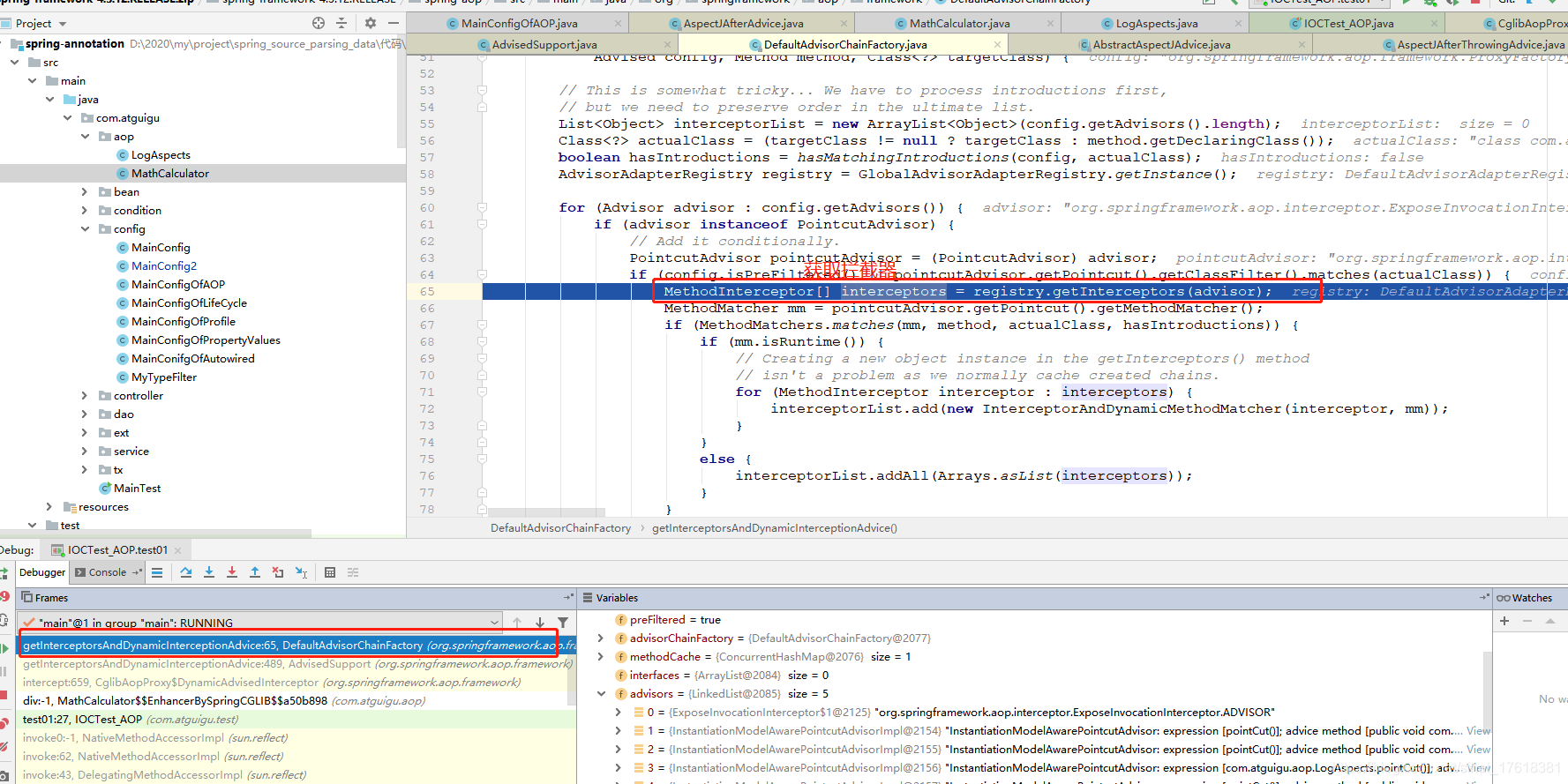Close the MainConfigOfAOP.java editor tab
1568x784 pixels.
618,24
